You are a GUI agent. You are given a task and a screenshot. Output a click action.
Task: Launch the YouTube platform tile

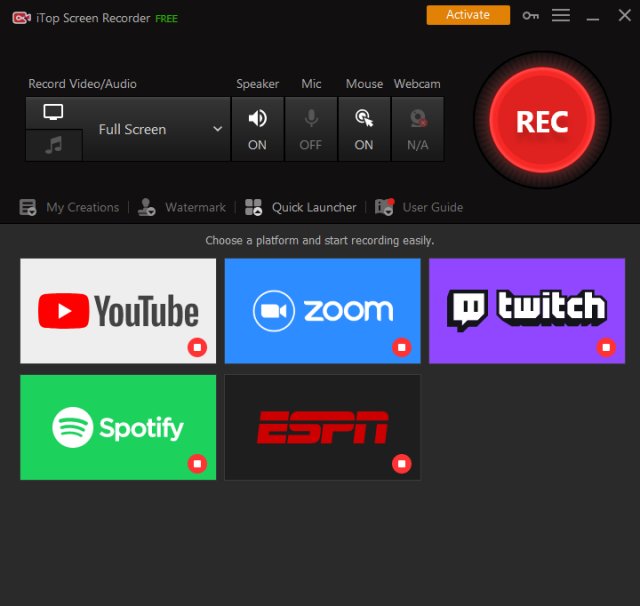pos(118,311)
